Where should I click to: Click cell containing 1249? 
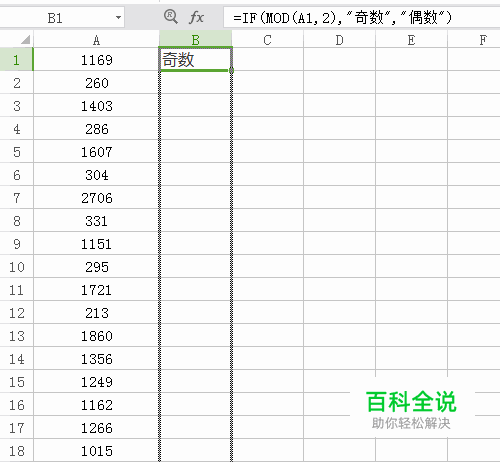(96, 381)
